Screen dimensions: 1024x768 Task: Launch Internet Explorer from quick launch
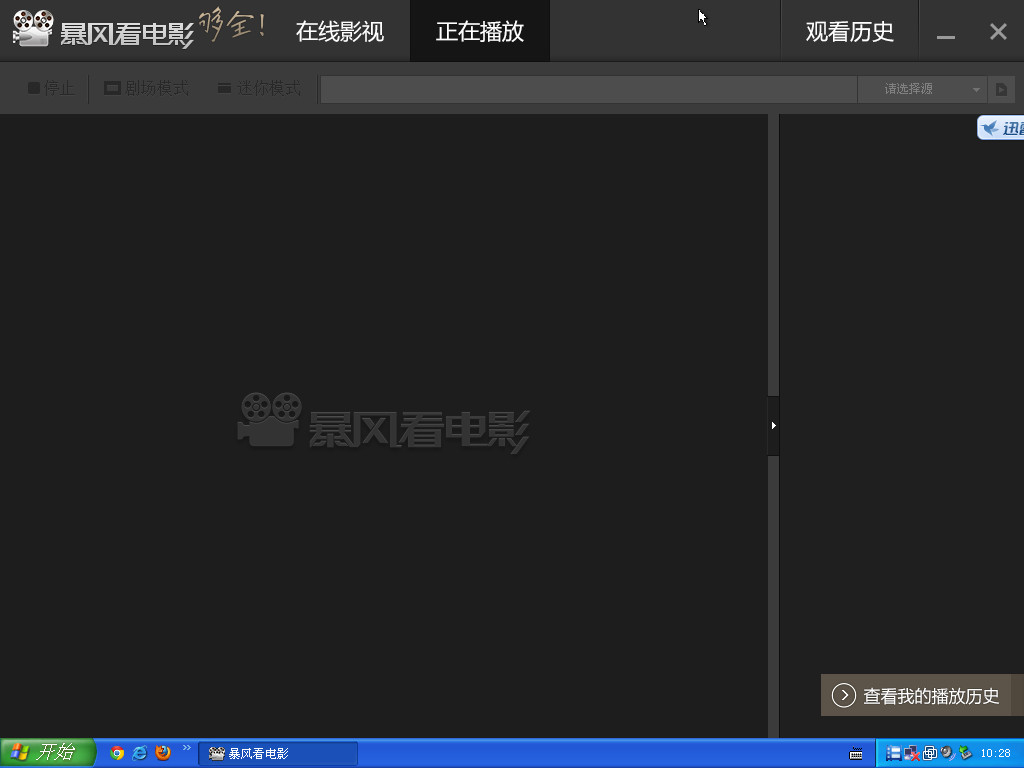140,753
